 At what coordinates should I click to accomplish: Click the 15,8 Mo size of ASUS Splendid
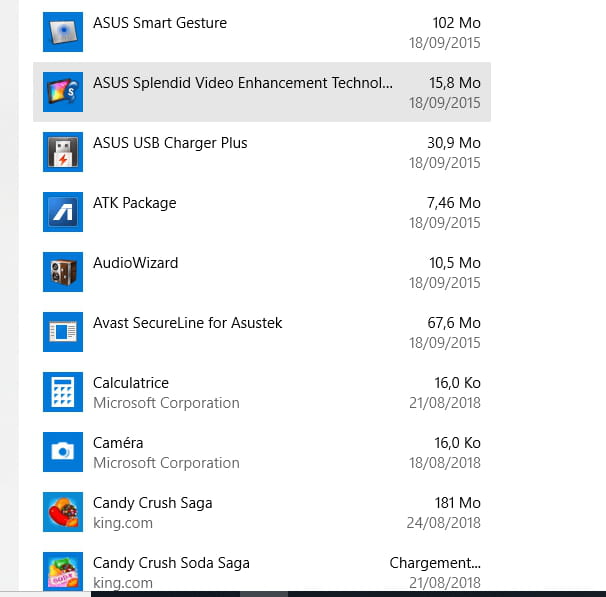tap(454, 83)
